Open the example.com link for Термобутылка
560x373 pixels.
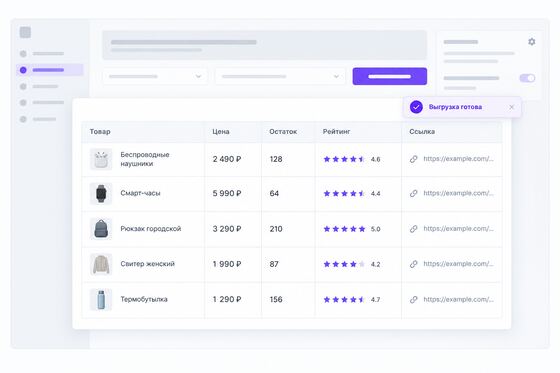pyautogui.click(x=459, y=299)
